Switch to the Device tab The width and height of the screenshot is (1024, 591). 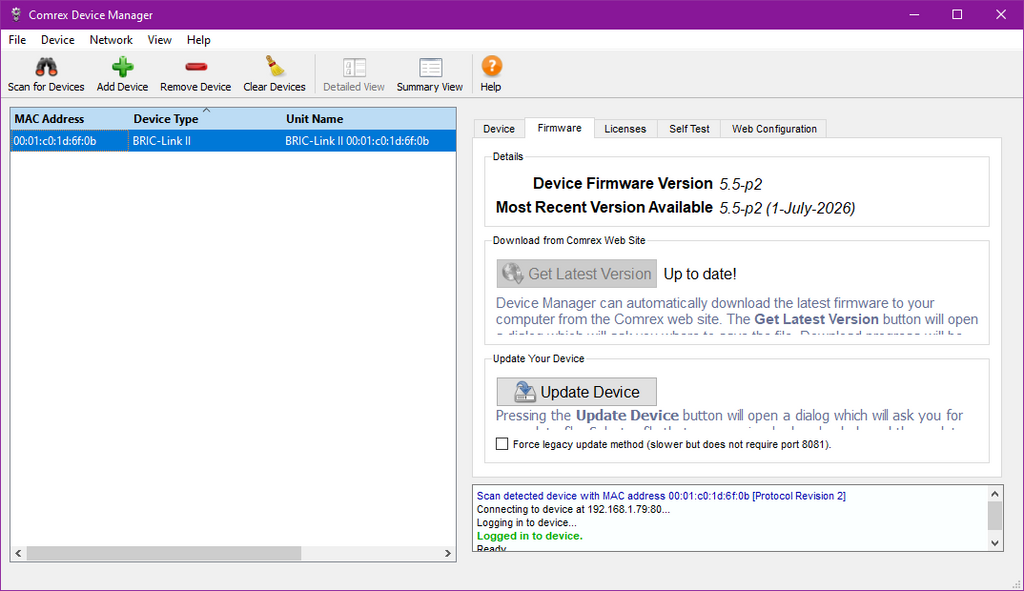coord(499,129)
